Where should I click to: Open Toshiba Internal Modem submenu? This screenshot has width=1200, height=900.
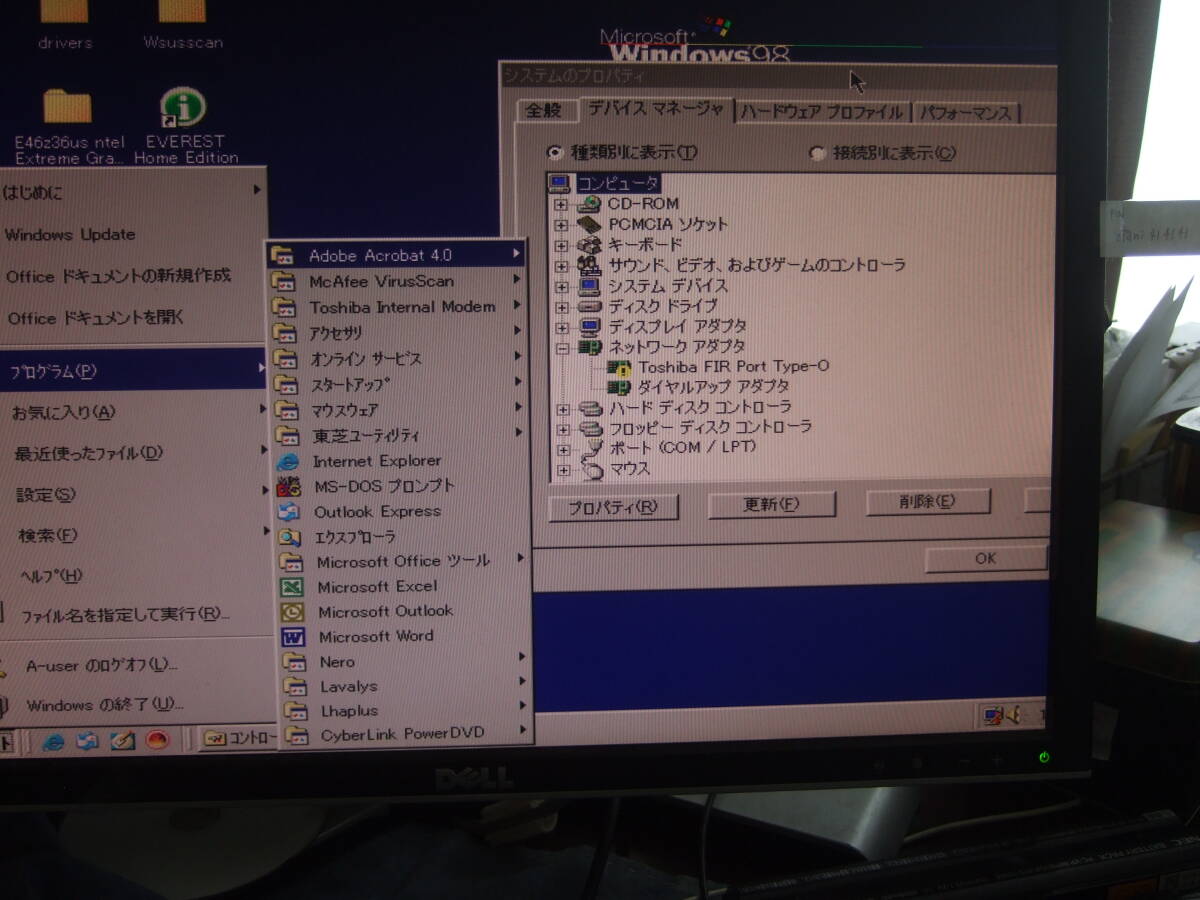click(x=398, y=307)
